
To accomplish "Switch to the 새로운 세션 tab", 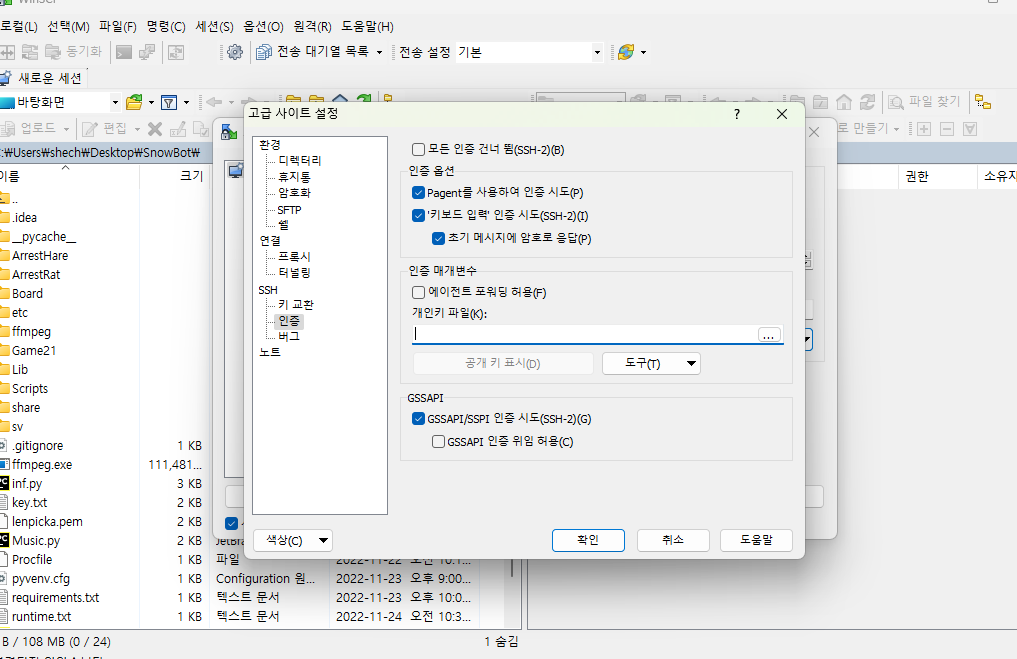I will pyautogui.click(x=43, y=78).
